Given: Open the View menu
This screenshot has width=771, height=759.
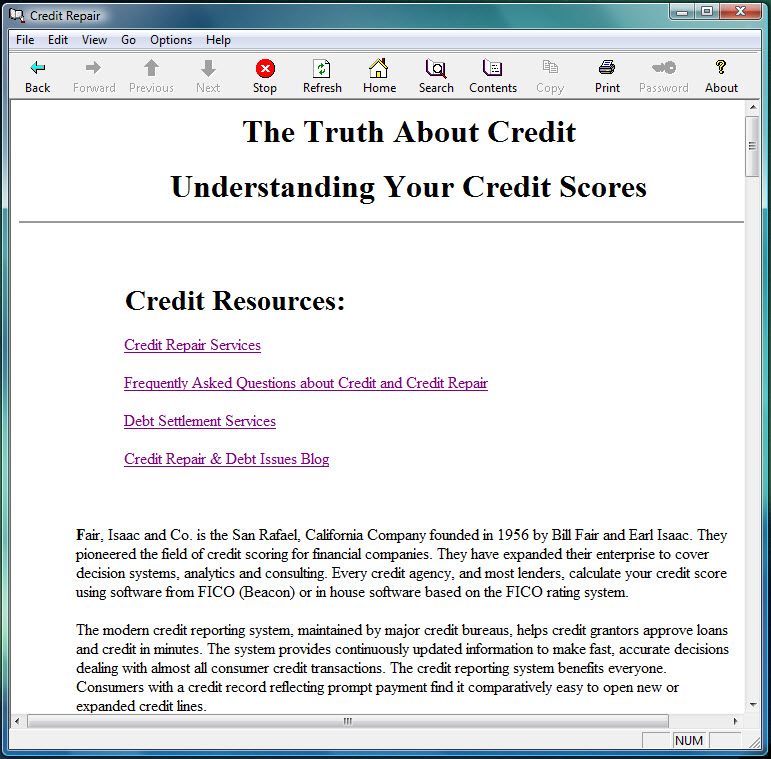Looking at the screenshot, I should [x=94, y=40].
